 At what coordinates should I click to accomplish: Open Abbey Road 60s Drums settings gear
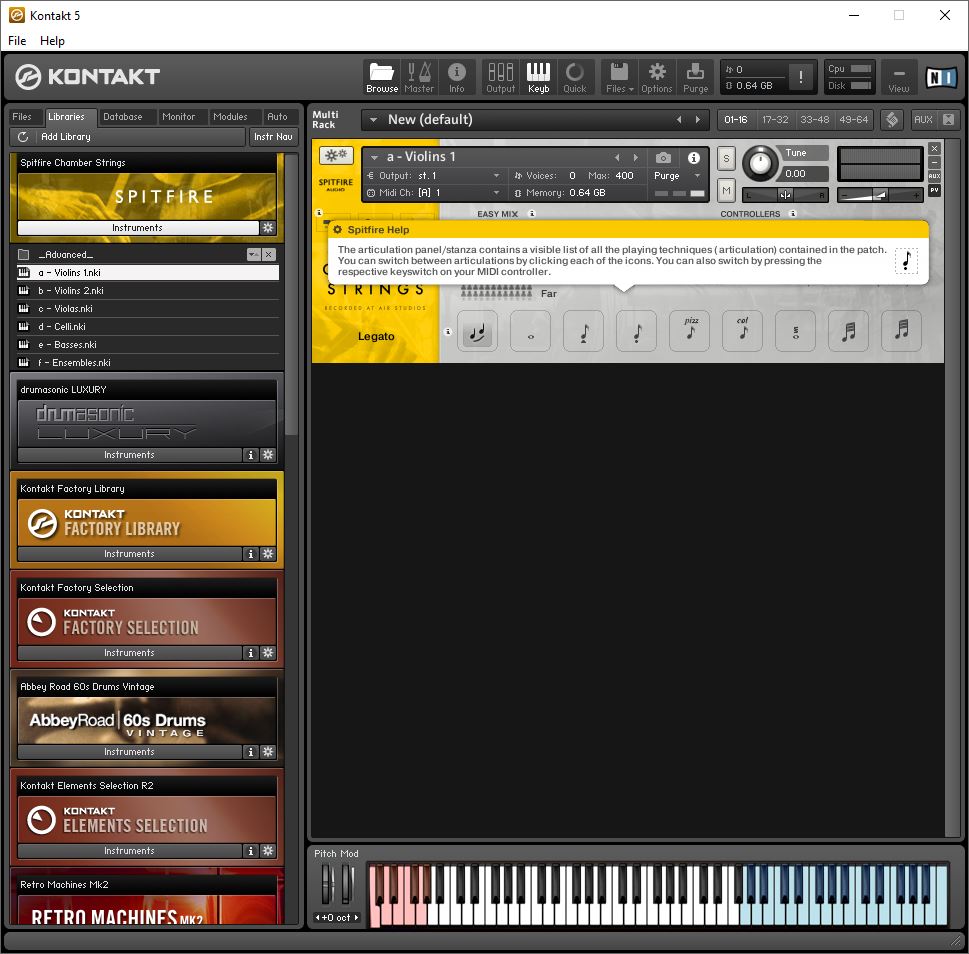click(x=268, y=751)
